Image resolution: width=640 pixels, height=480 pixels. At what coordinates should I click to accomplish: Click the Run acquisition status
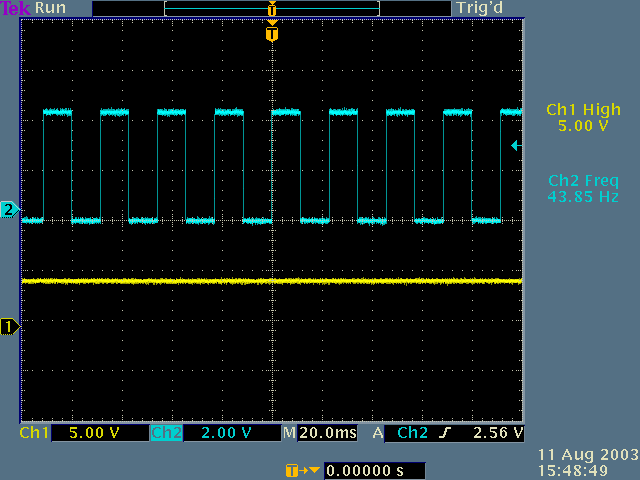[50, 8]
